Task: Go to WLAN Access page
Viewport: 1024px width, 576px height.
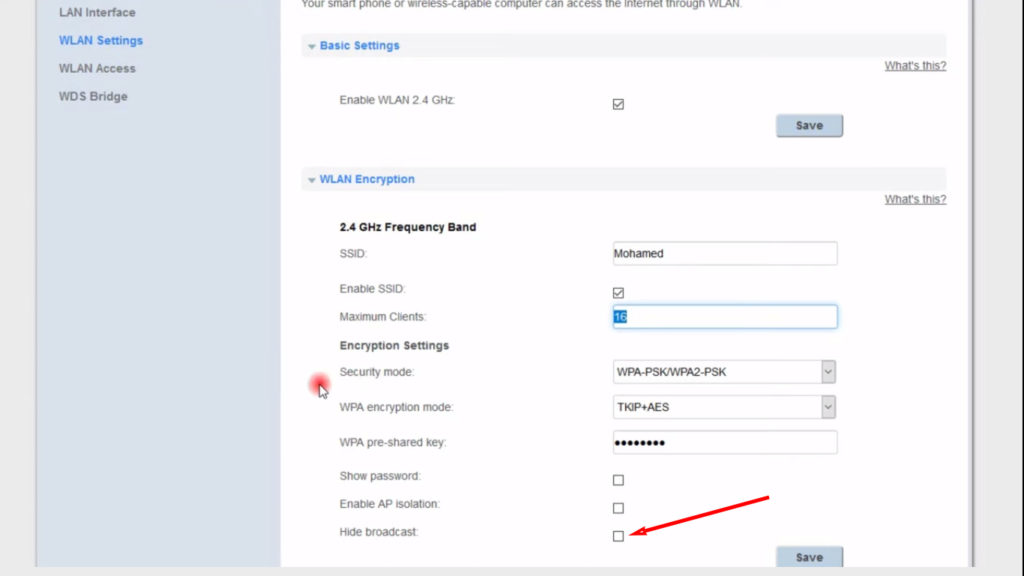Action: 97,69
